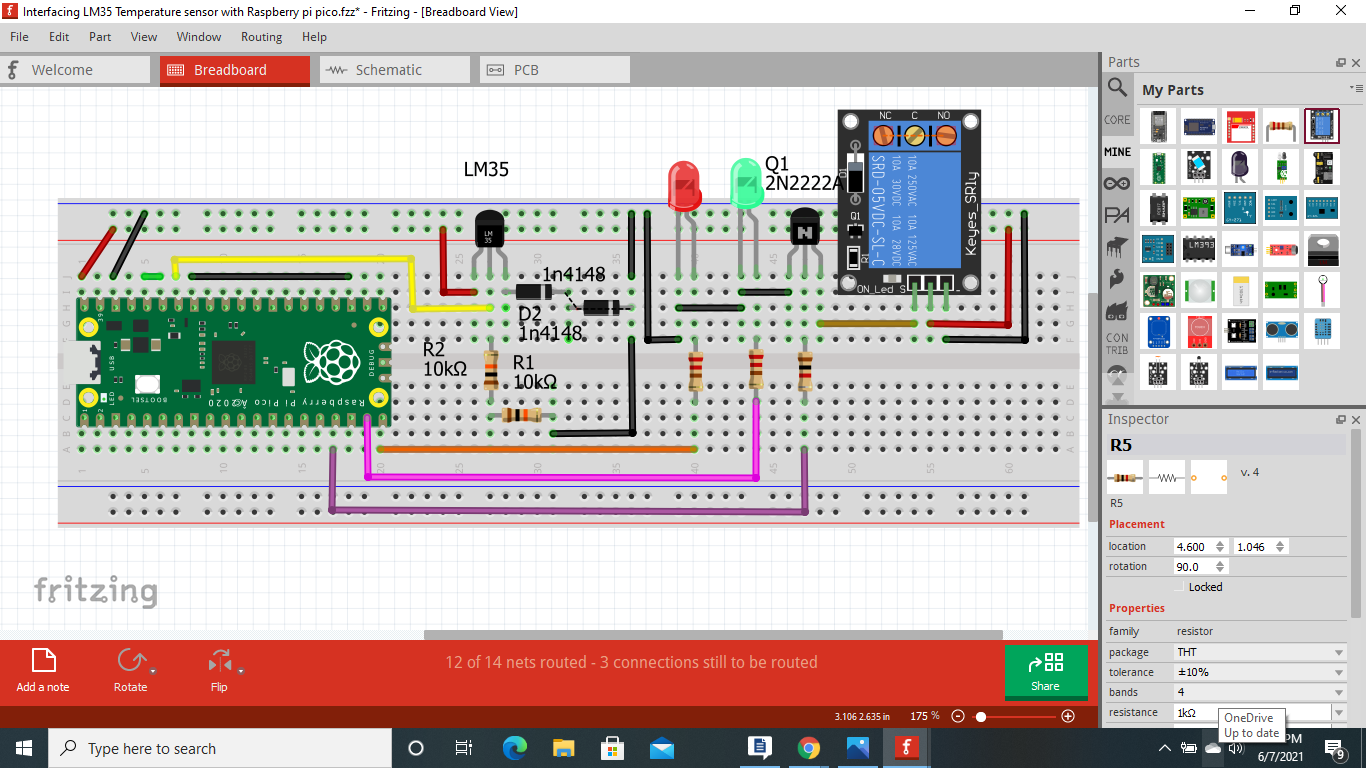Select the SparkFun flame parts bin icon
The height and width of the screenshot is (768, 1366).
pos(1117,276)
